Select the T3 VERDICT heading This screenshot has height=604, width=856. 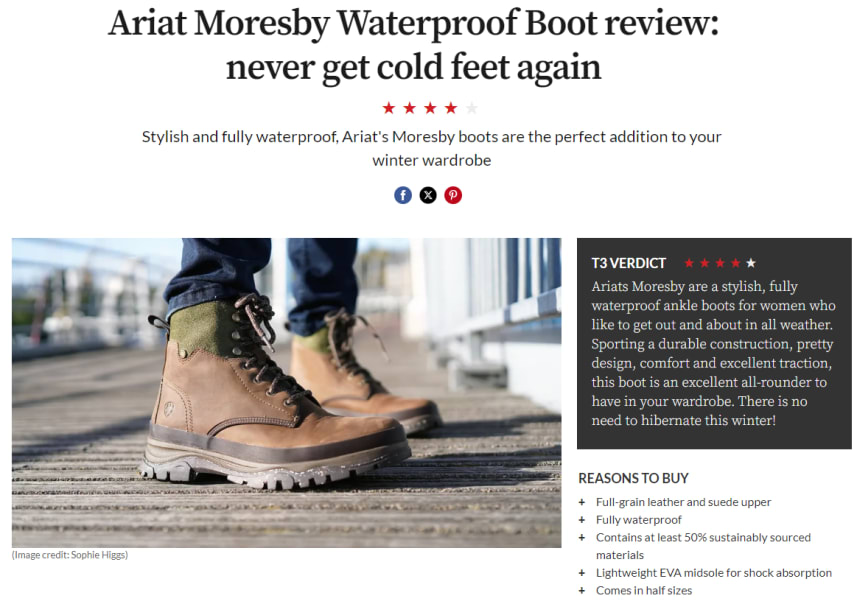[629, 263]
